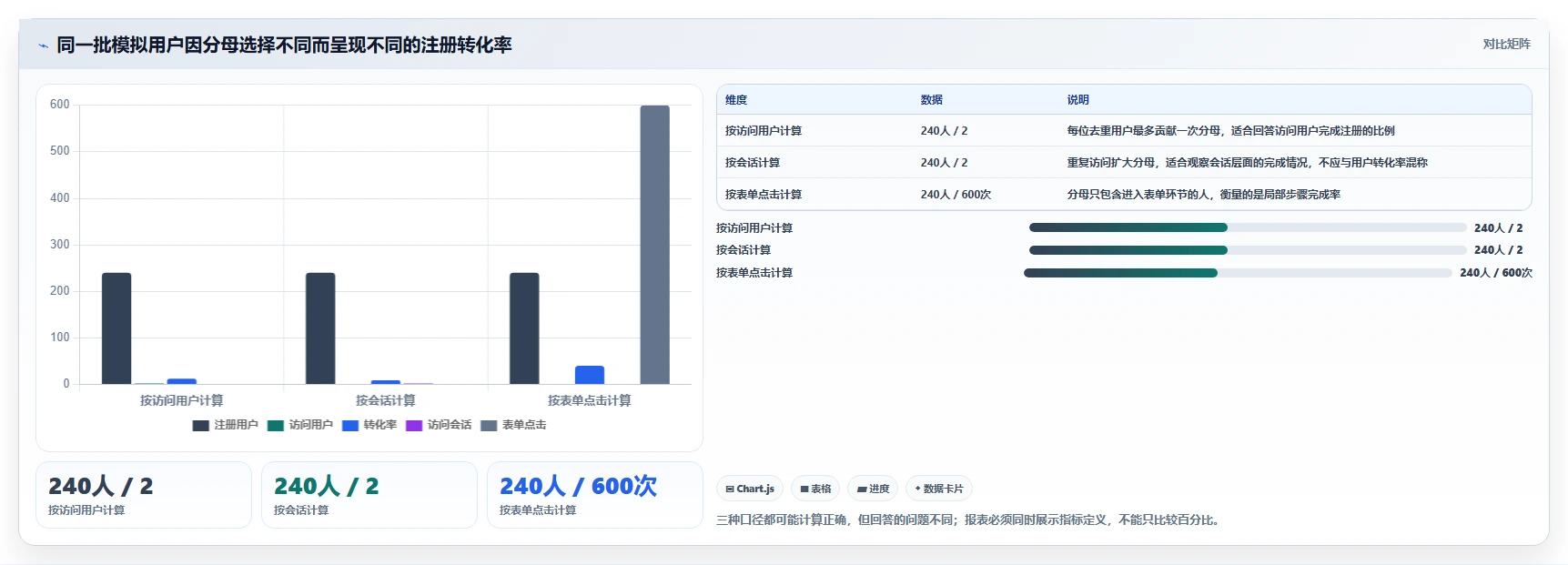Viewport: 1568px width, 565px height.
Task: Click the tallest grey 表单点击 bar
Action: 654,245
